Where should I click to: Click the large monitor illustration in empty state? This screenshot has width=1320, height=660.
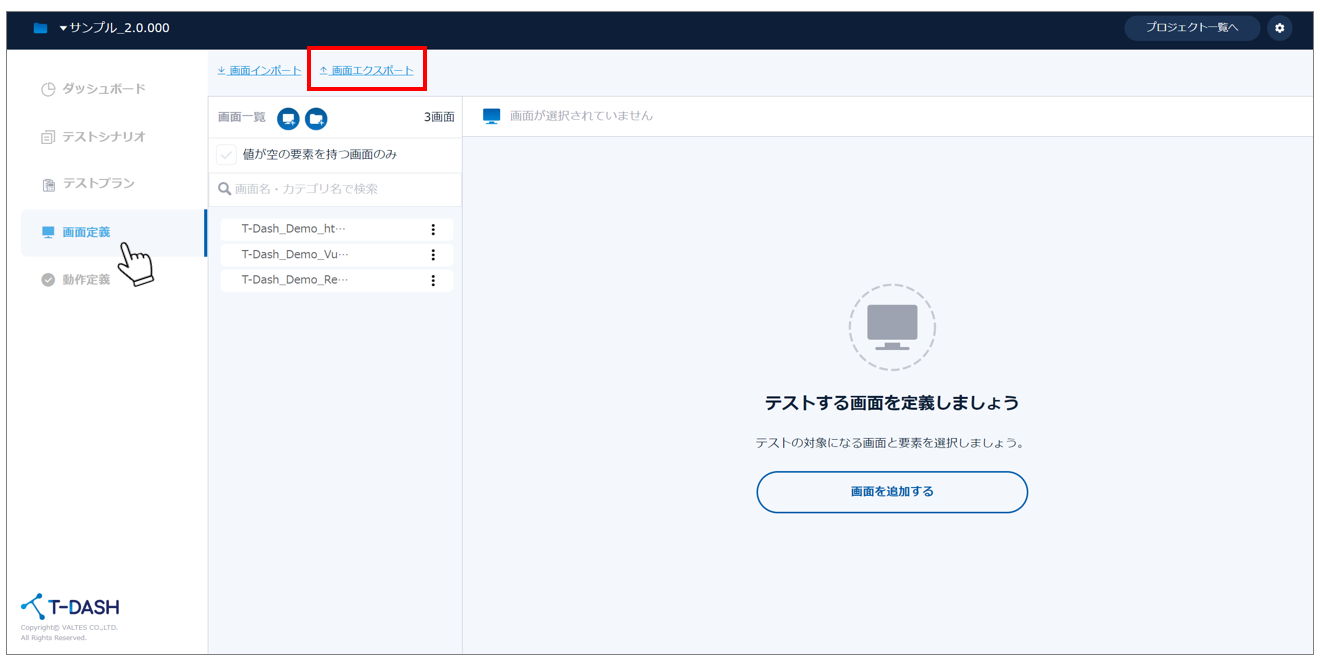coord(892,327)
